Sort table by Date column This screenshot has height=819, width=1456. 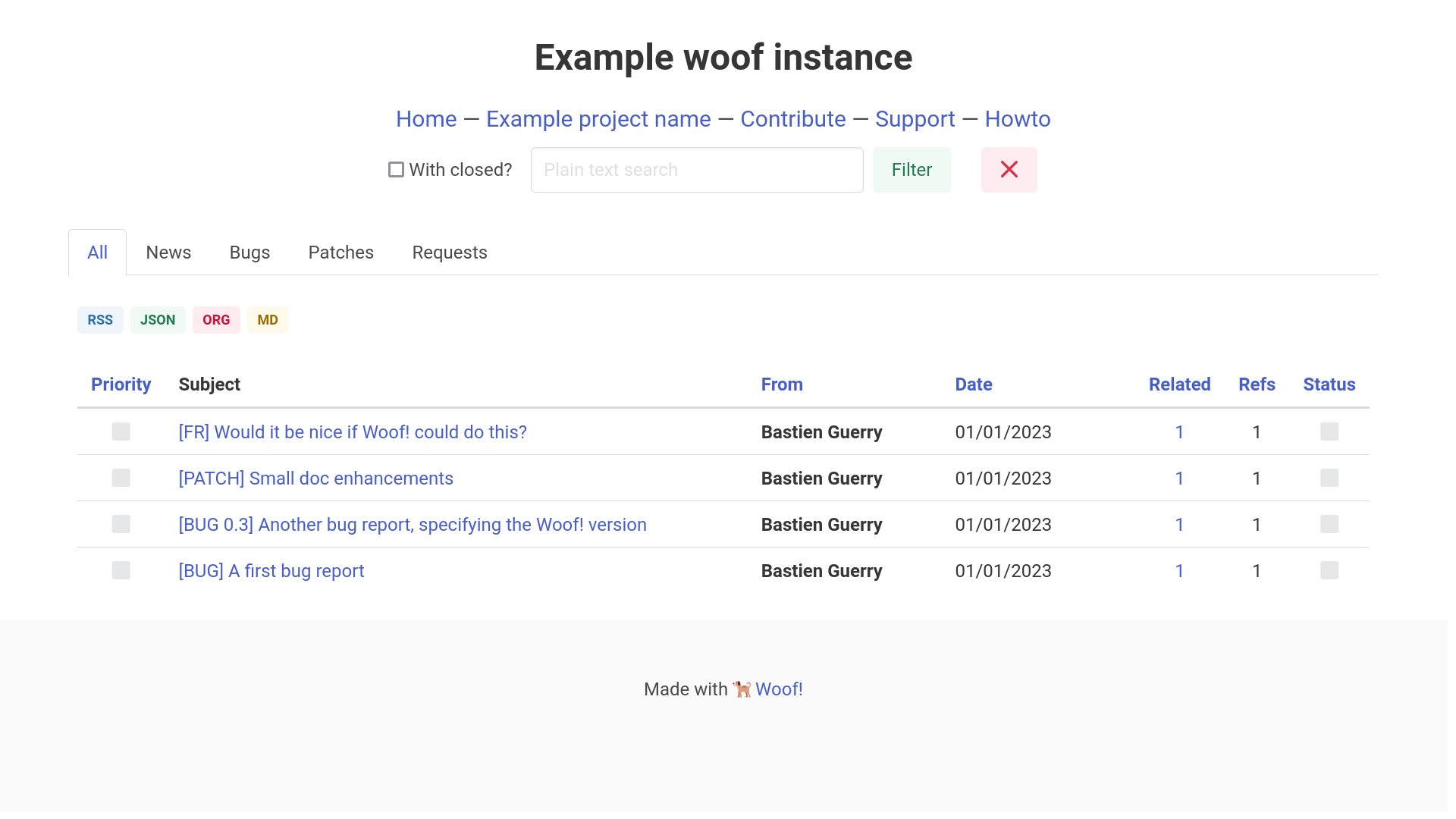[973, 384]
